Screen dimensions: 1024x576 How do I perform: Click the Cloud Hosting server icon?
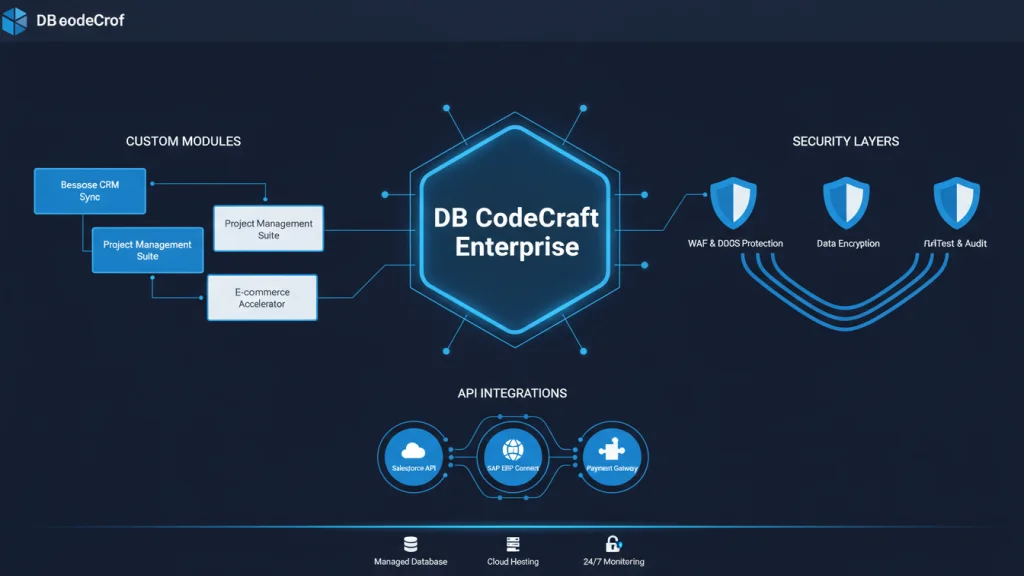pos(513,544)
